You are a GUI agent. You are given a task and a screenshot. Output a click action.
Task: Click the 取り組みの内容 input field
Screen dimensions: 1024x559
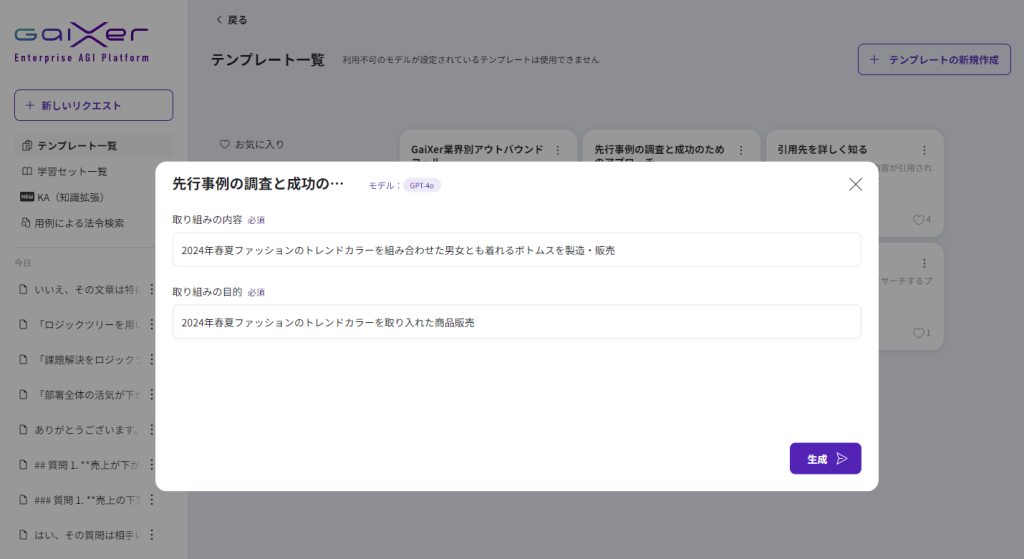tap(516, 250)
